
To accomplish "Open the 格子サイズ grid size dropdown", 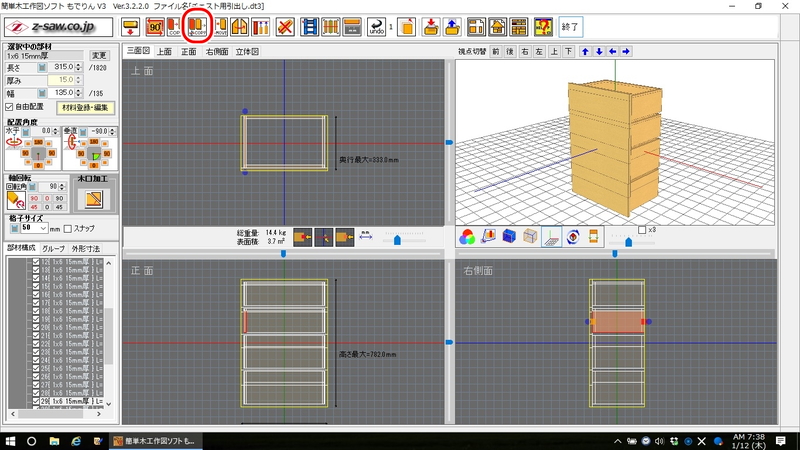I will 44,228.
